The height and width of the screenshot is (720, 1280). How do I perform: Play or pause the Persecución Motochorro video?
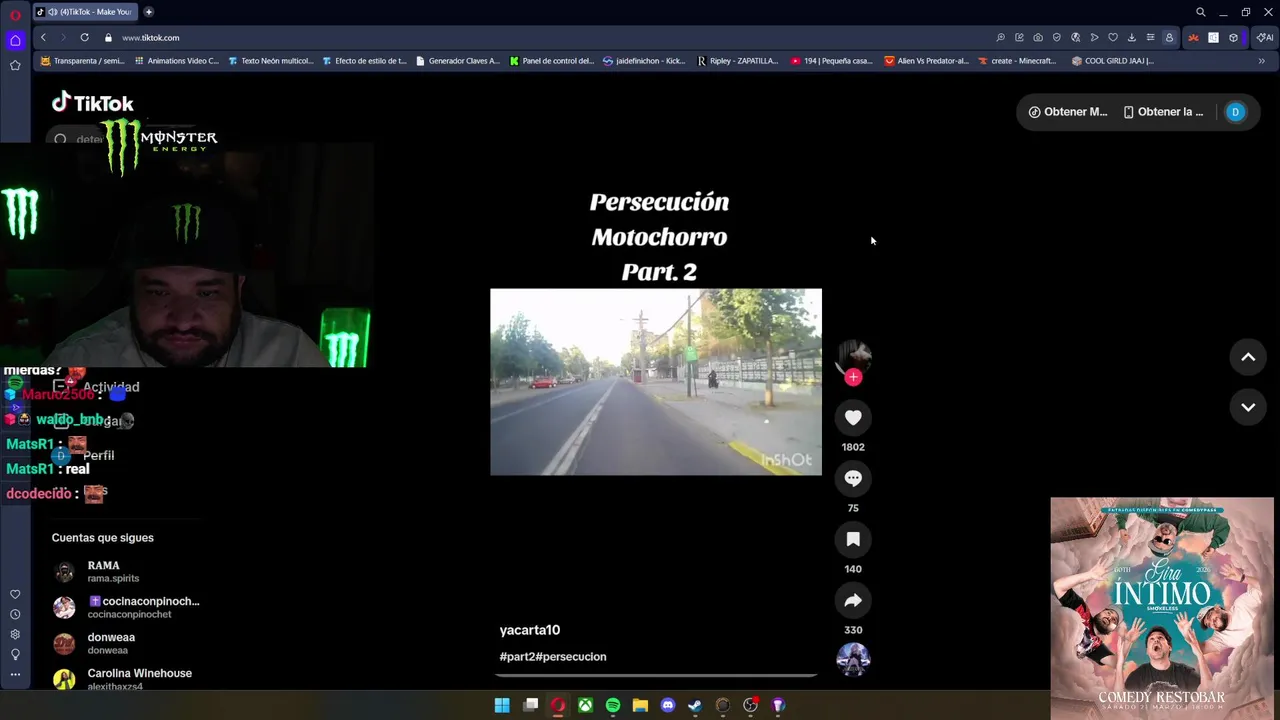[x=656, y=382]
